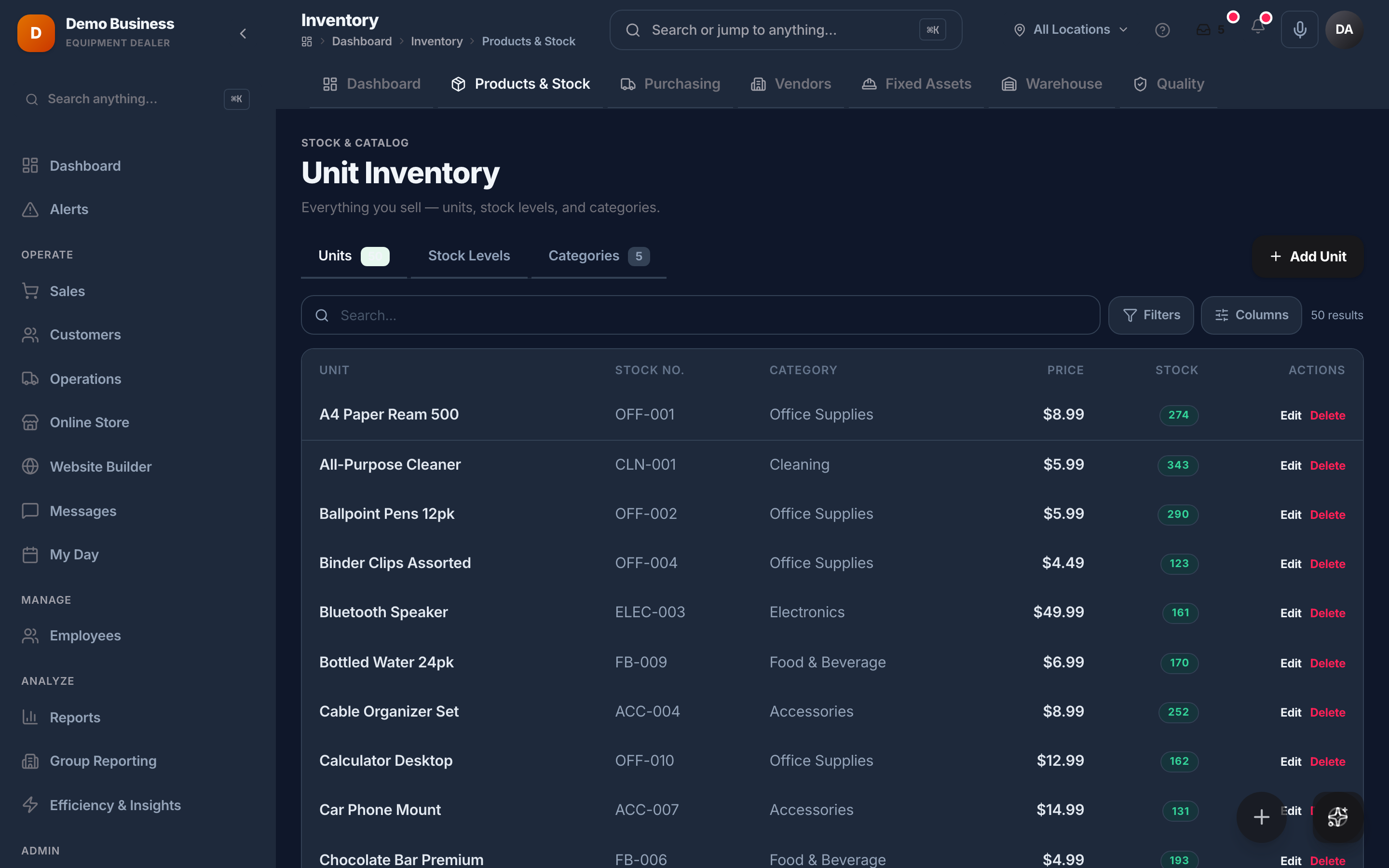Click the $49.99 price cell
This screenshot has width=1389, height=868.
tap(1059, 612)
